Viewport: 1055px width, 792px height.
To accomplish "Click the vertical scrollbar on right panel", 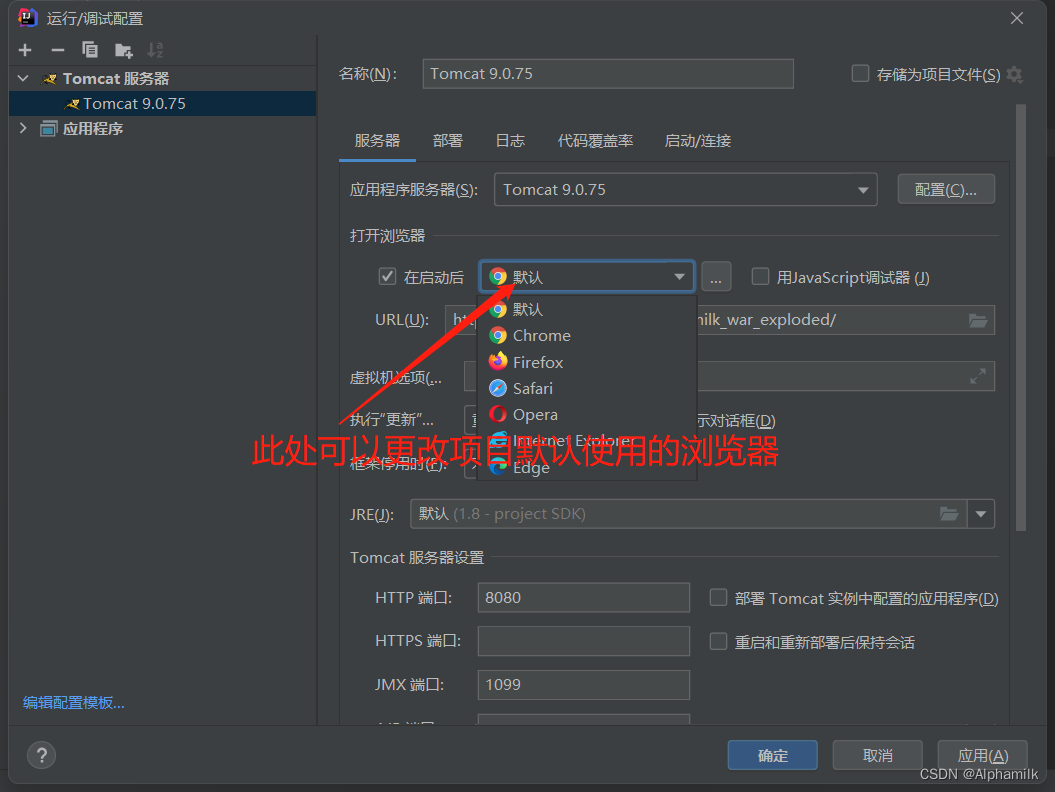I will click(x=1021, y=318).
